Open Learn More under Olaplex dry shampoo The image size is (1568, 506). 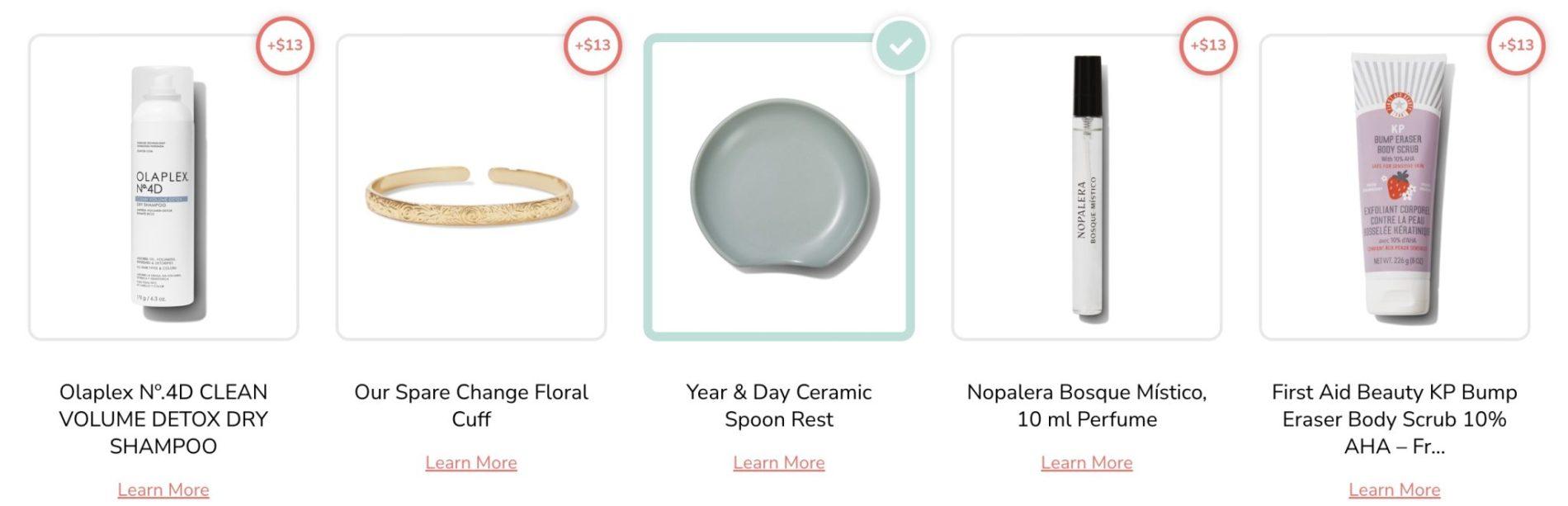click(x=163, y=490)
